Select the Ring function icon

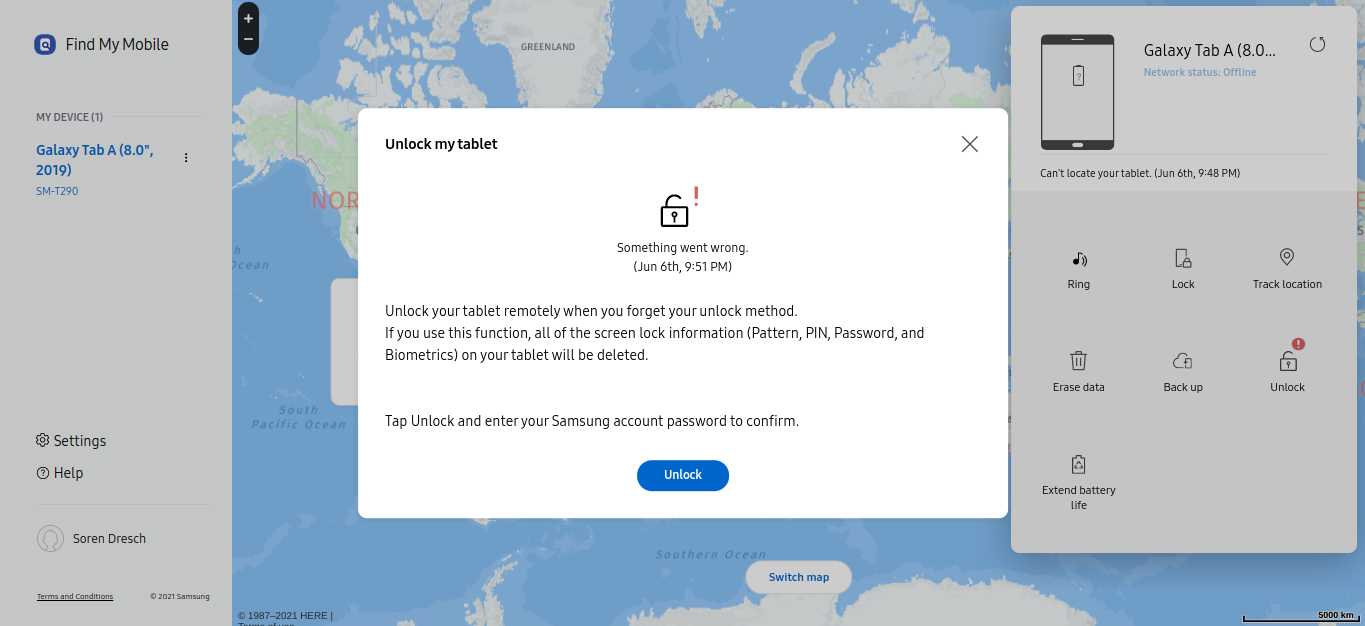click(1078, 268)
